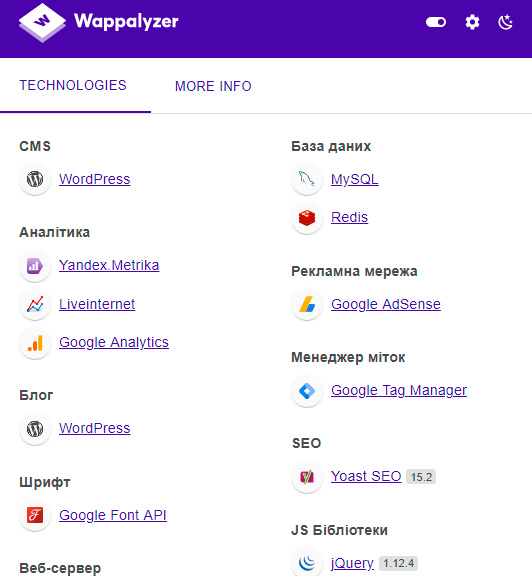
Task: Click the Yoast SEO icon
Action: point(307,477)
